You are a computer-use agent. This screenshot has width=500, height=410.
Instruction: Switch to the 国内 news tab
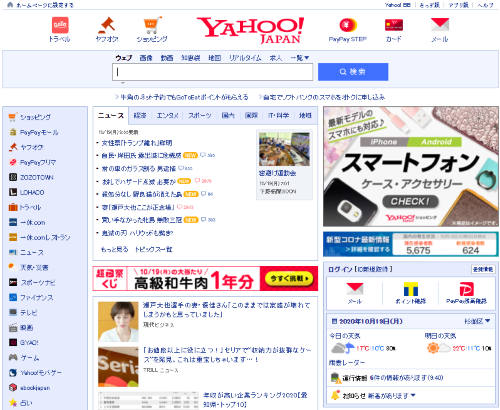point(228,116)
